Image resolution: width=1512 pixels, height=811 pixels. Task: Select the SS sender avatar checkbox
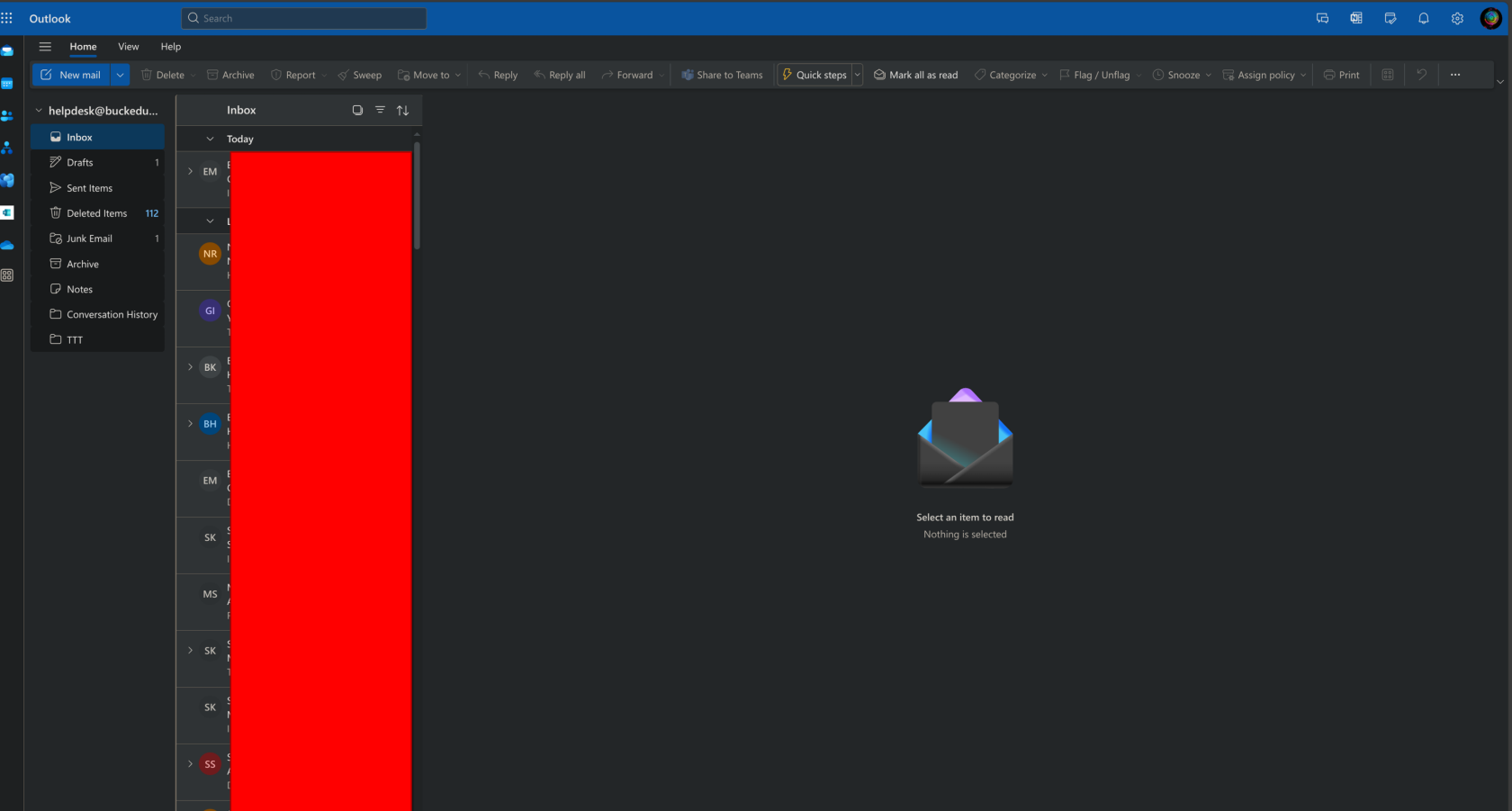(210, 764)
